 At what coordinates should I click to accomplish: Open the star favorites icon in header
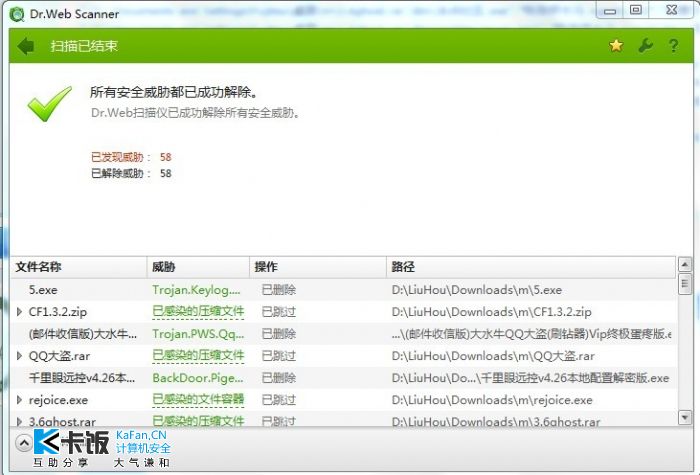click(616, 46)
